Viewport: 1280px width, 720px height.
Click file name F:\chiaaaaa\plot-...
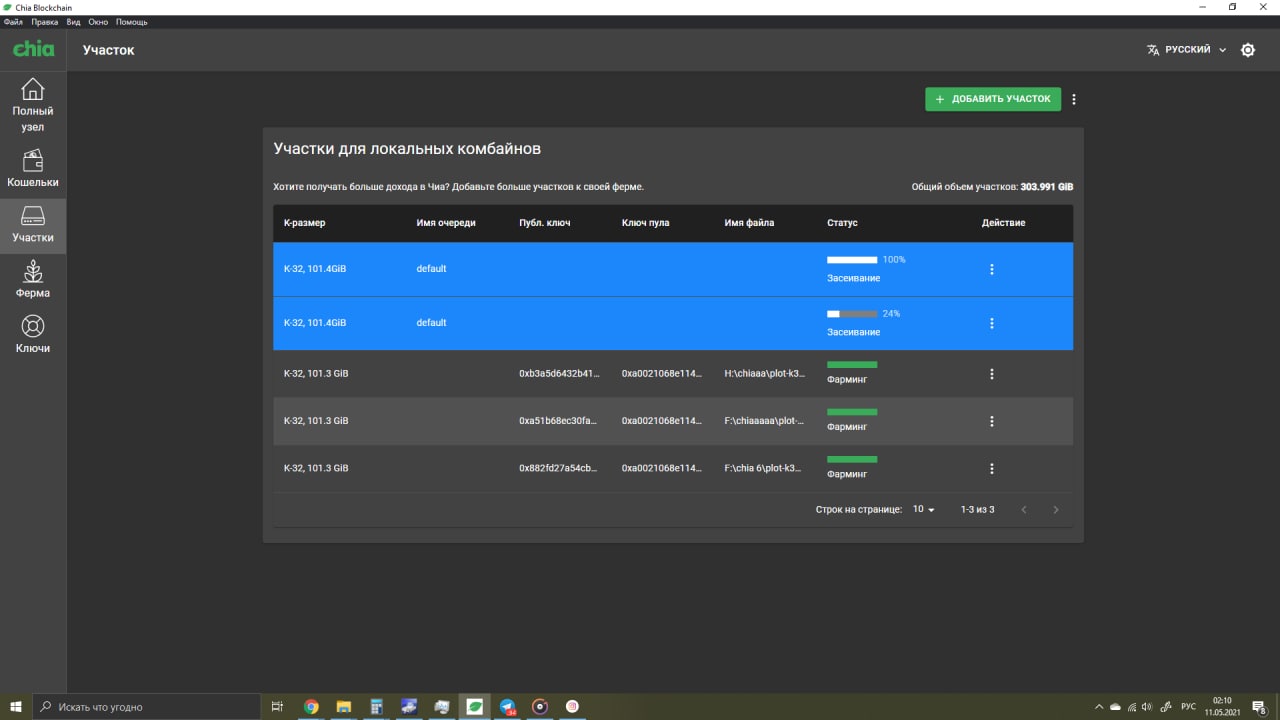pos(764,421)
